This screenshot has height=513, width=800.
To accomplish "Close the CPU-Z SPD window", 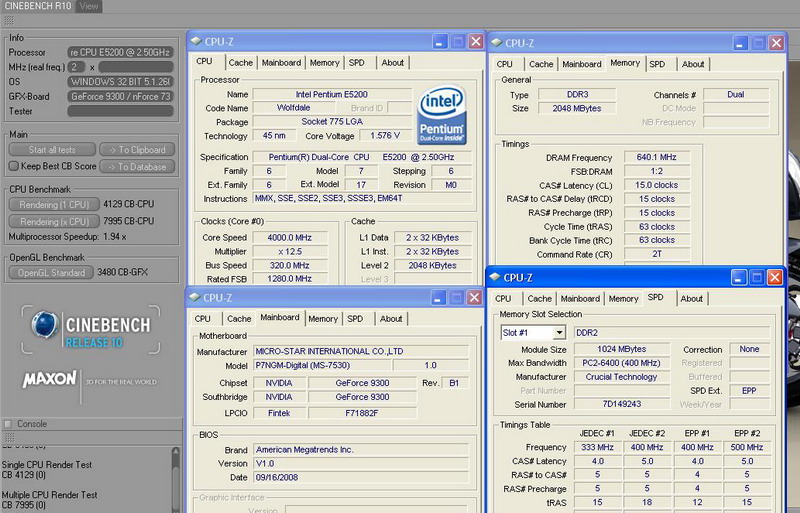I will [775, 278].
